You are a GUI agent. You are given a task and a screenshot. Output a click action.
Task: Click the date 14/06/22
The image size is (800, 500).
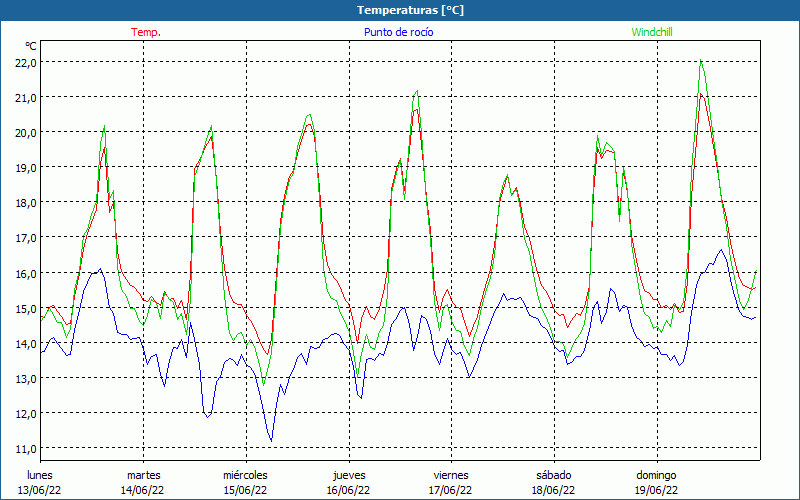[x=142, y=490]
